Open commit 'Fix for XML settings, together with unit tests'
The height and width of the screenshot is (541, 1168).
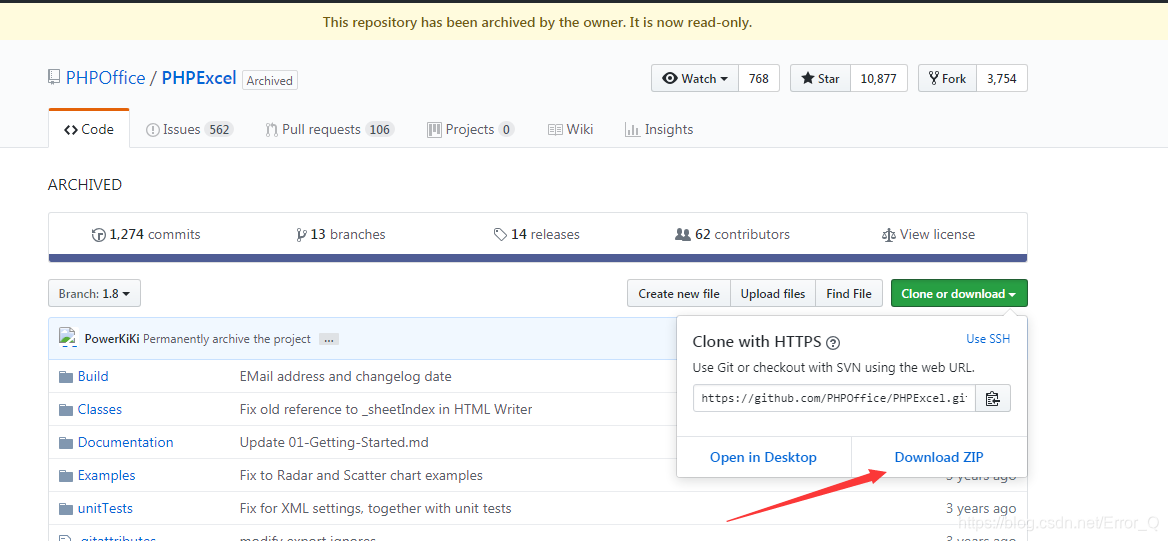(375, 509)
